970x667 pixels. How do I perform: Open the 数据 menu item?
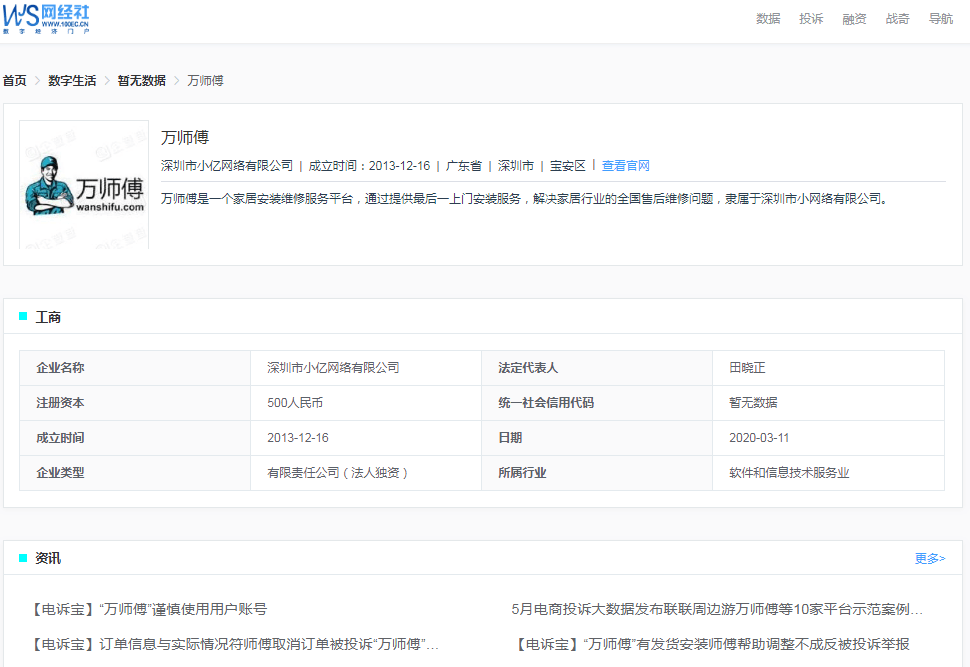coord(768,19)
